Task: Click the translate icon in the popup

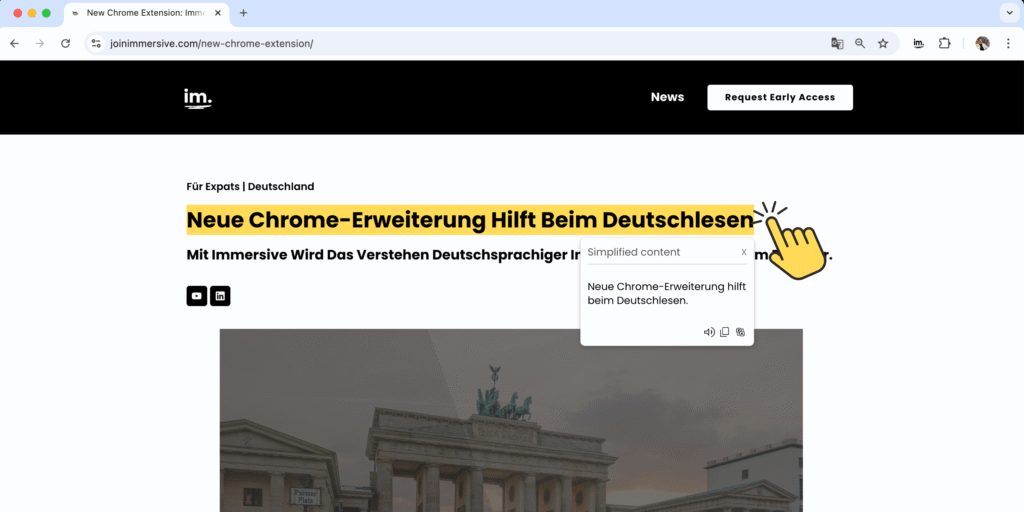Action: (741, 332)
